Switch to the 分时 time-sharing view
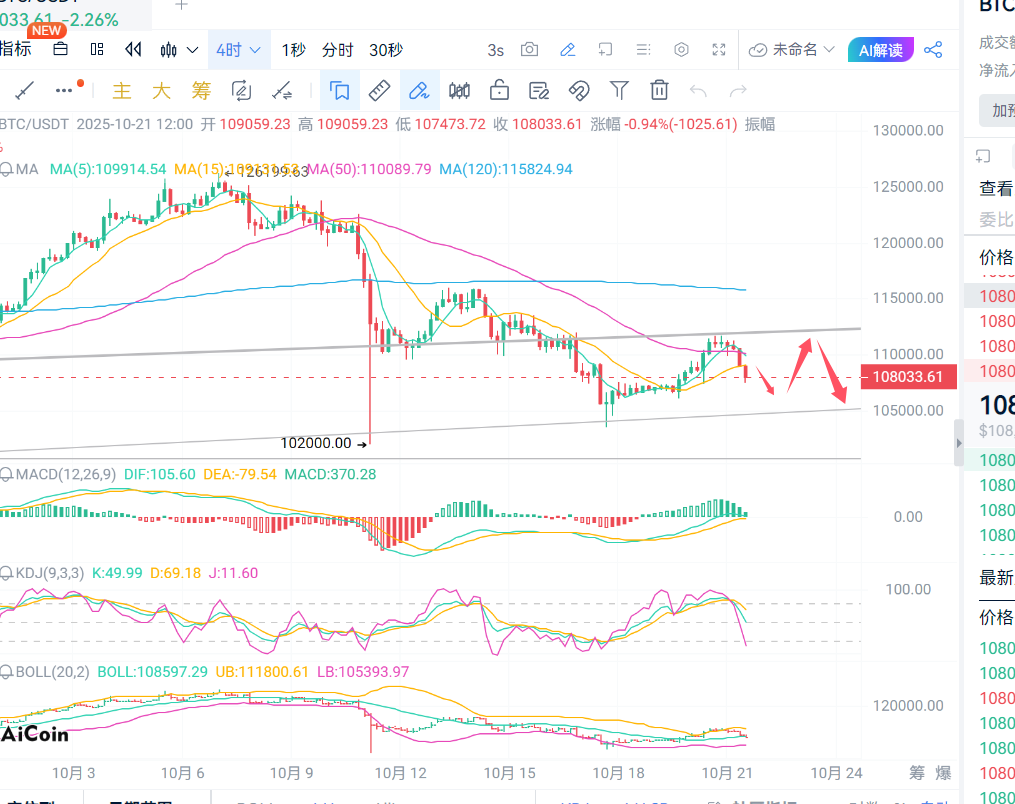1015x804 pixels. 337,50
